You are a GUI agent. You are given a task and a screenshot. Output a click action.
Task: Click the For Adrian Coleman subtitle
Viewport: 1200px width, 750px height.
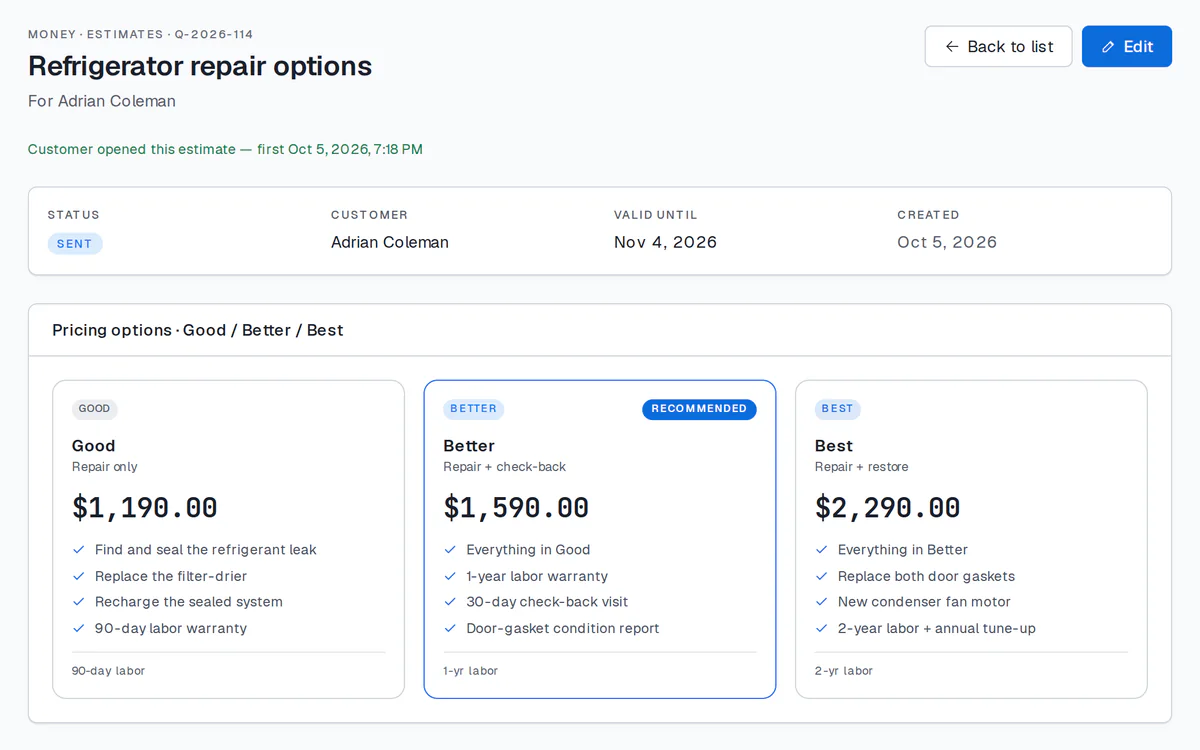point(102,101)
